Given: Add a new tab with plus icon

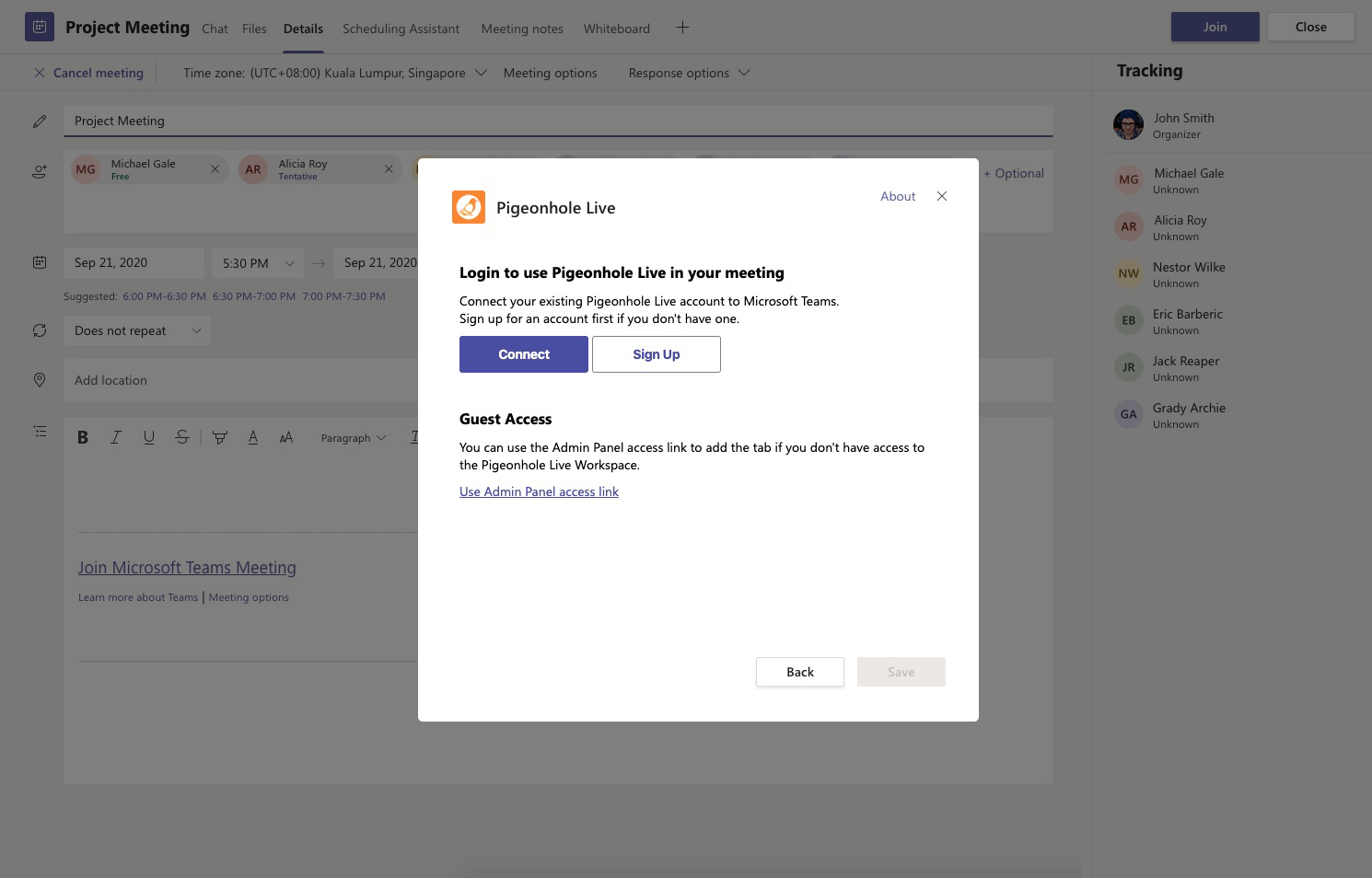Looking at the screenshot, I should tap(682, 28).
